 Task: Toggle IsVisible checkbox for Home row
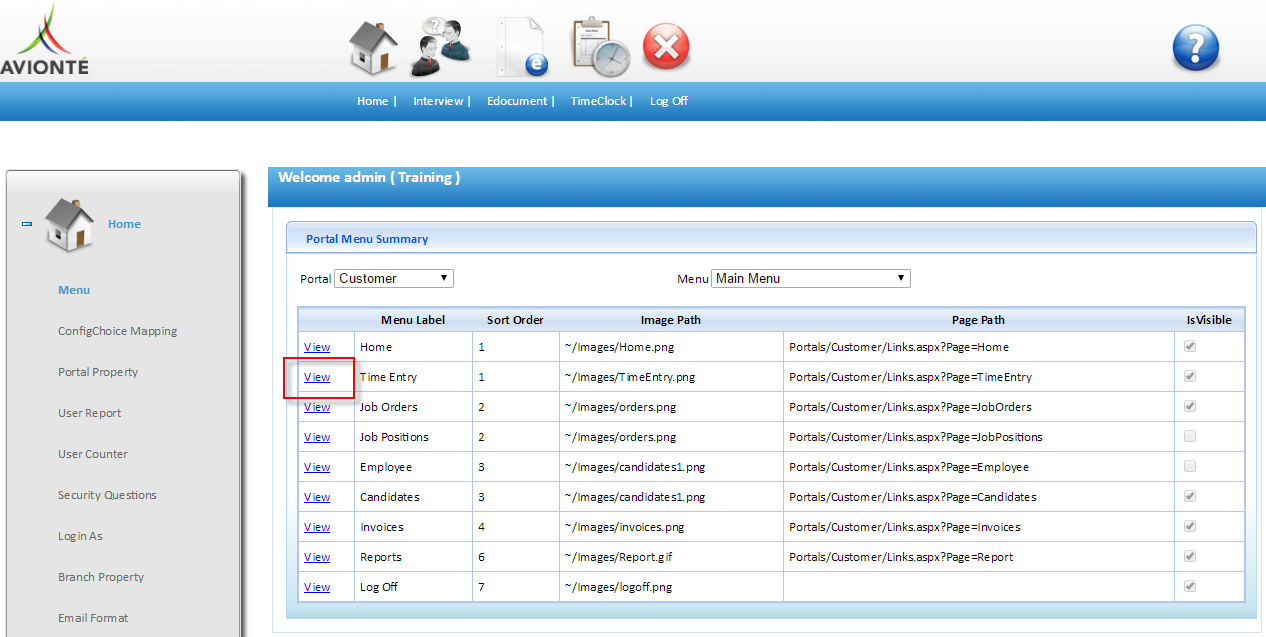point(1189,347)
